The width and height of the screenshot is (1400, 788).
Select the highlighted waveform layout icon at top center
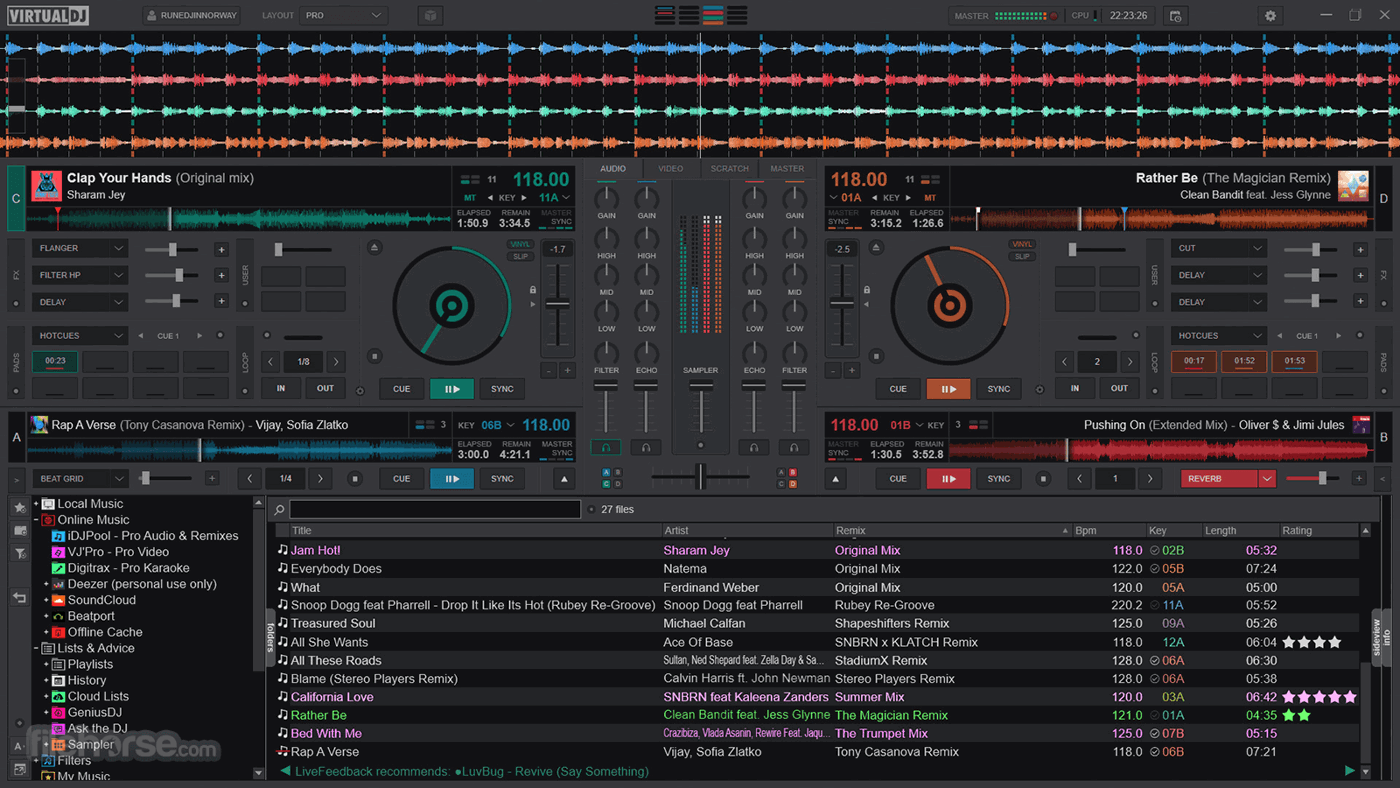[712, 15]
